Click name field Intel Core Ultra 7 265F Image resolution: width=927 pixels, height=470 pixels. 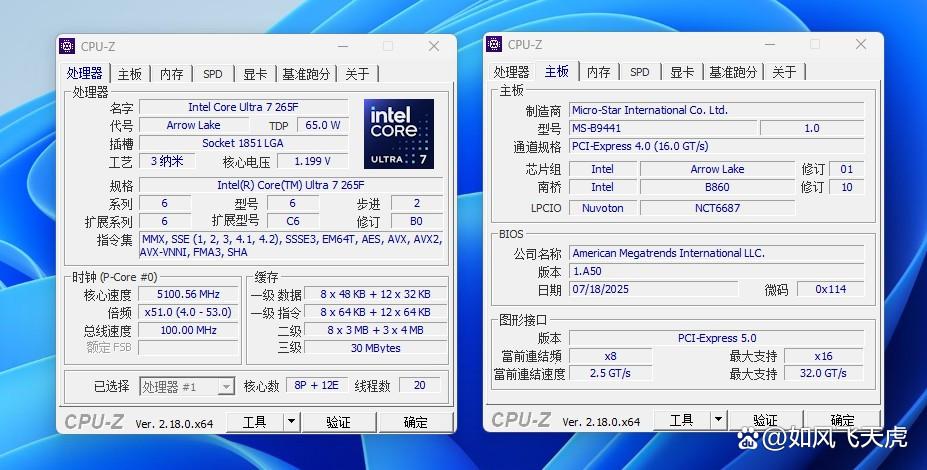tap(244, 107)
